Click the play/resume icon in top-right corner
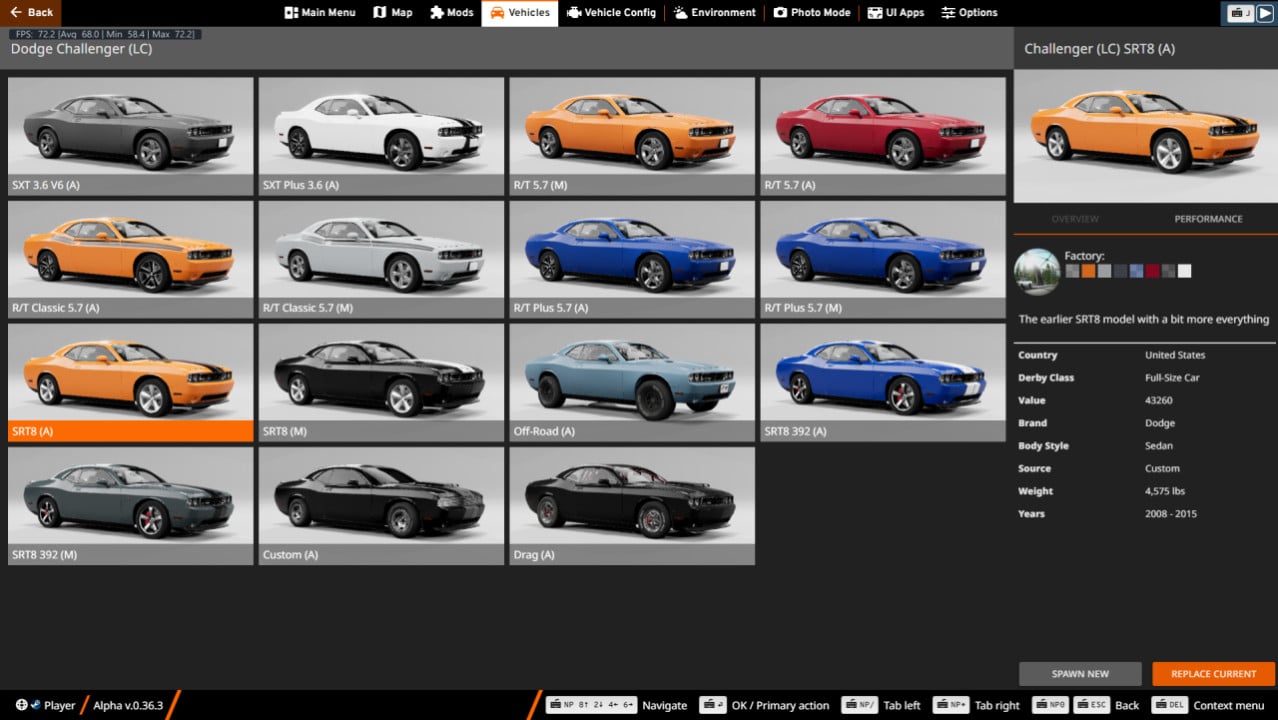 point(1264,13)
